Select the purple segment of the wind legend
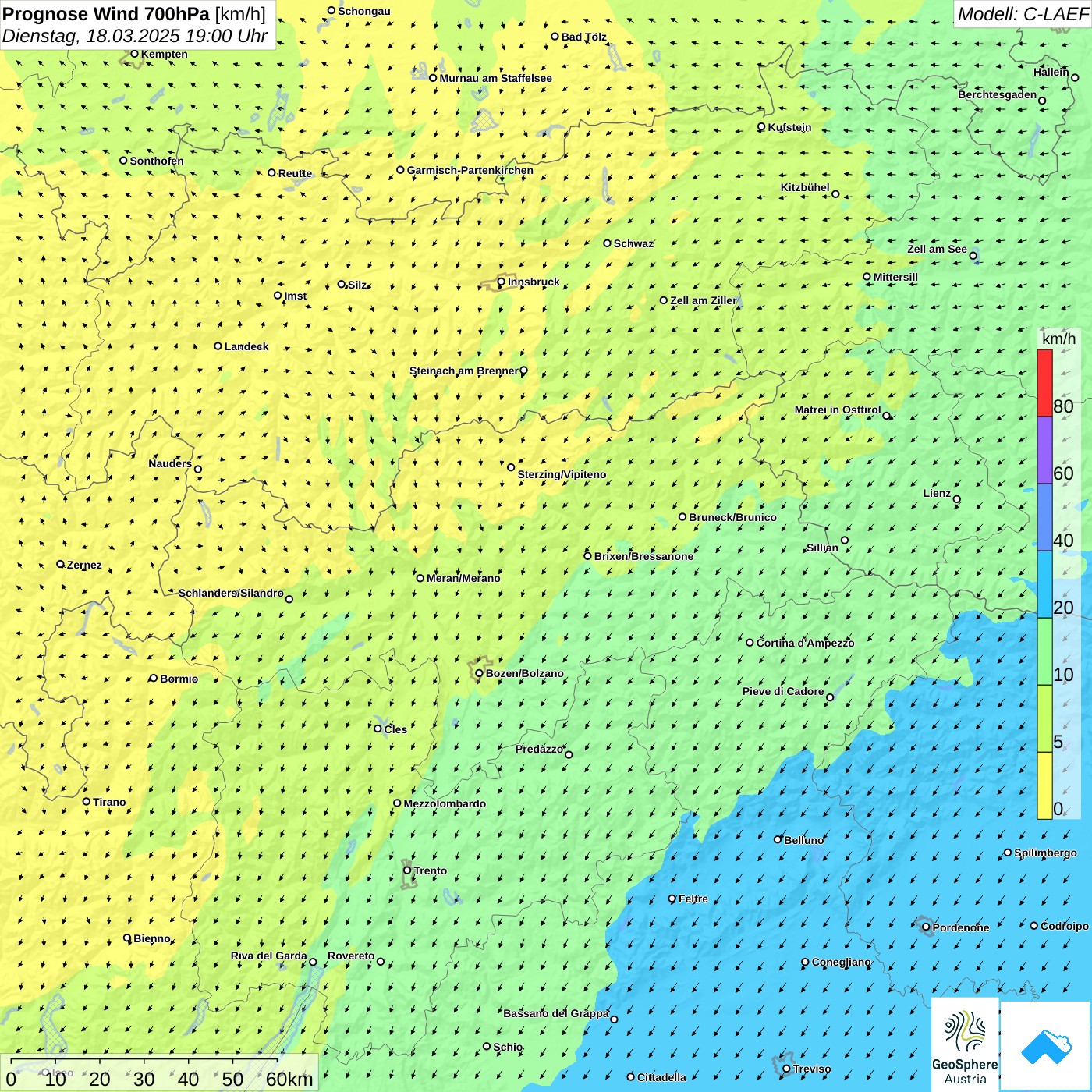 (1044, 451)
